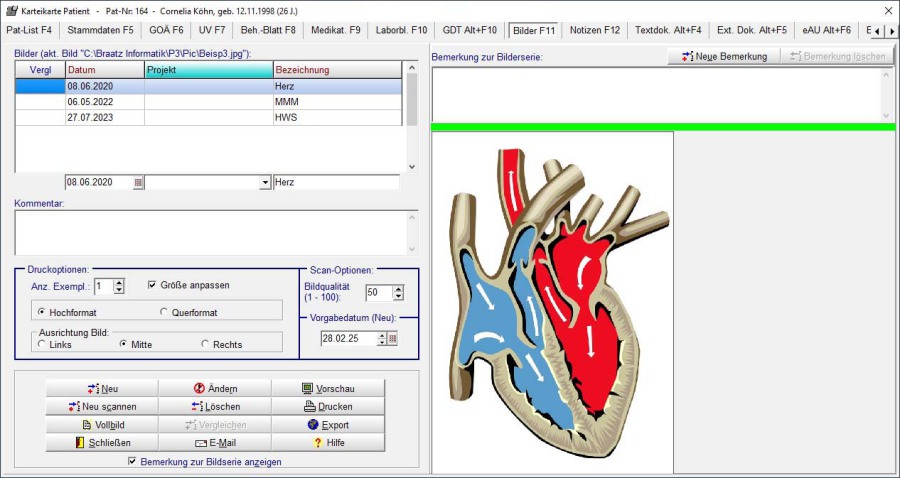Viewport: 900px width, 478px height.
Task: Uncheck Bemerkung zur Bildserie anzeigen
Action: (x=133, y=462)
